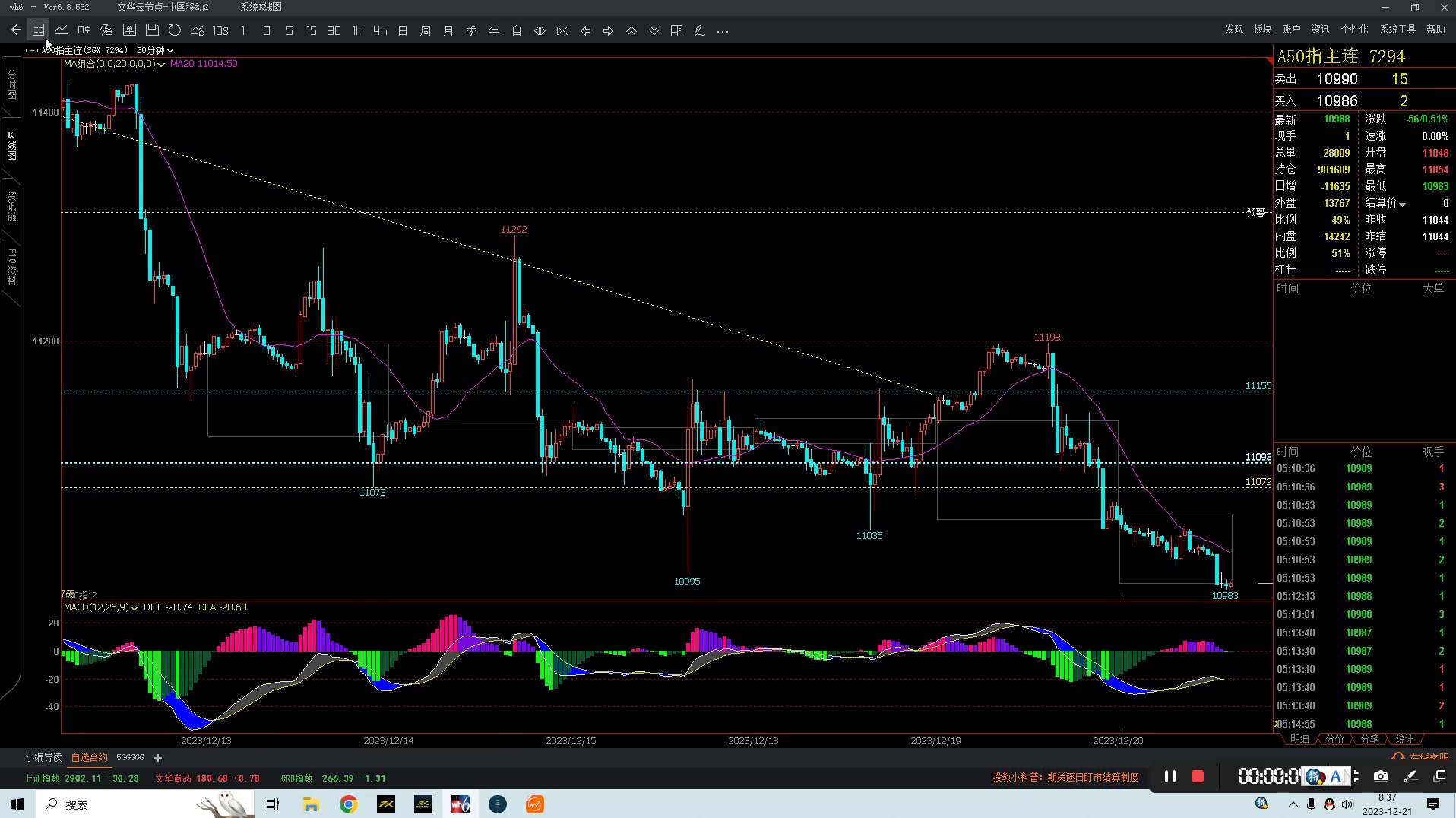Open the multi-window layout icon
The height and width of the screenshot is (818, 1456).
click(x=676, y=30)
